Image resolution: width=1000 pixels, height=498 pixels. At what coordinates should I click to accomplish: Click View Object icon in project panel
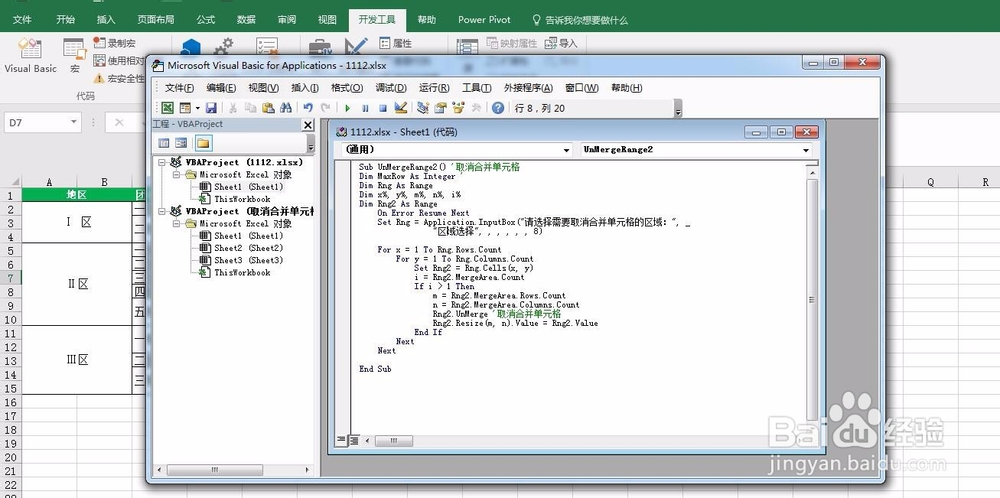(181, 143)
